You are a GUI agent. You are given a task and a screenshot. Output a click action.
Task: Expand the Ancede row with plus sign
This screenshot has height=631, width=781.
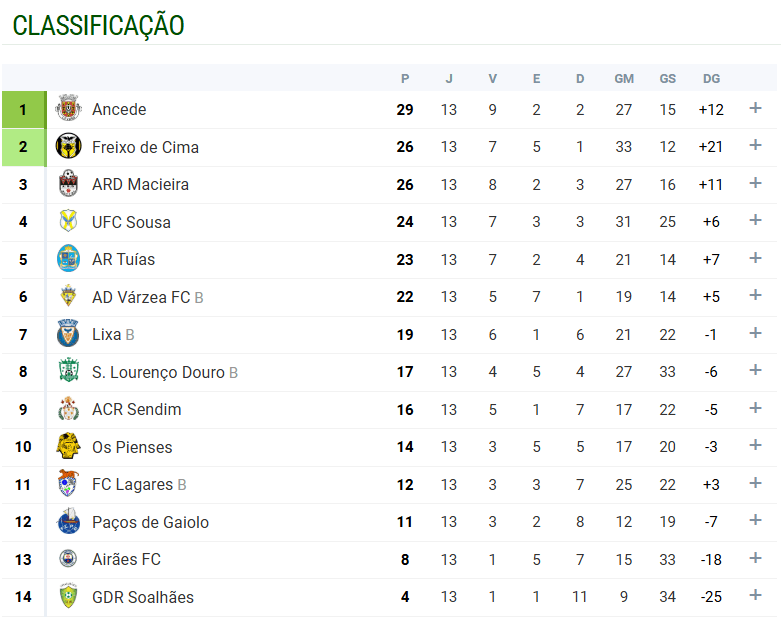[755, 109]
